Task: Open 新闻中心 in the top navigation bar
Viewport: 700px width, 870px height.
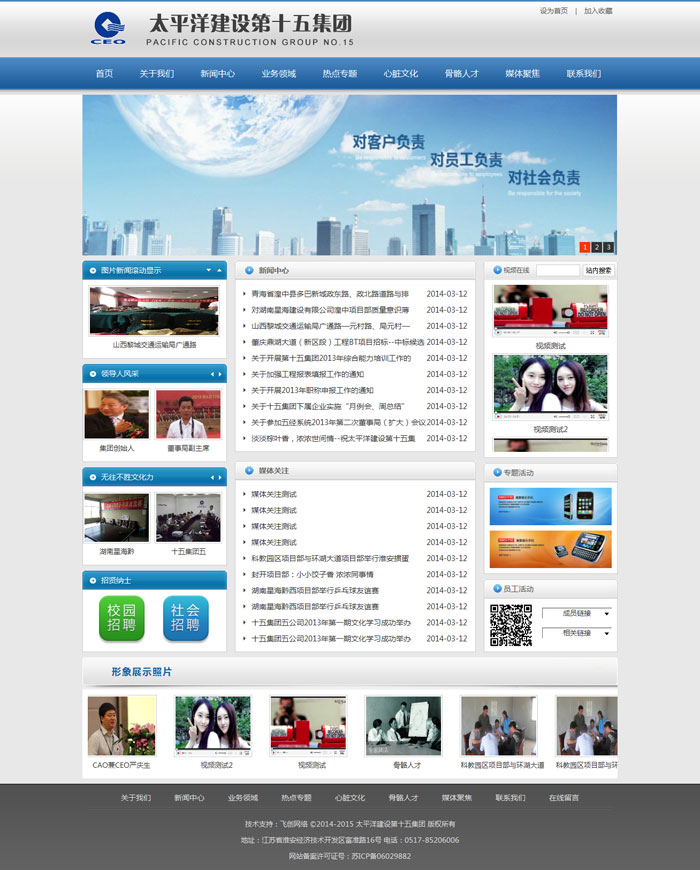Action: pyautogui.click(x=218, y=73)
